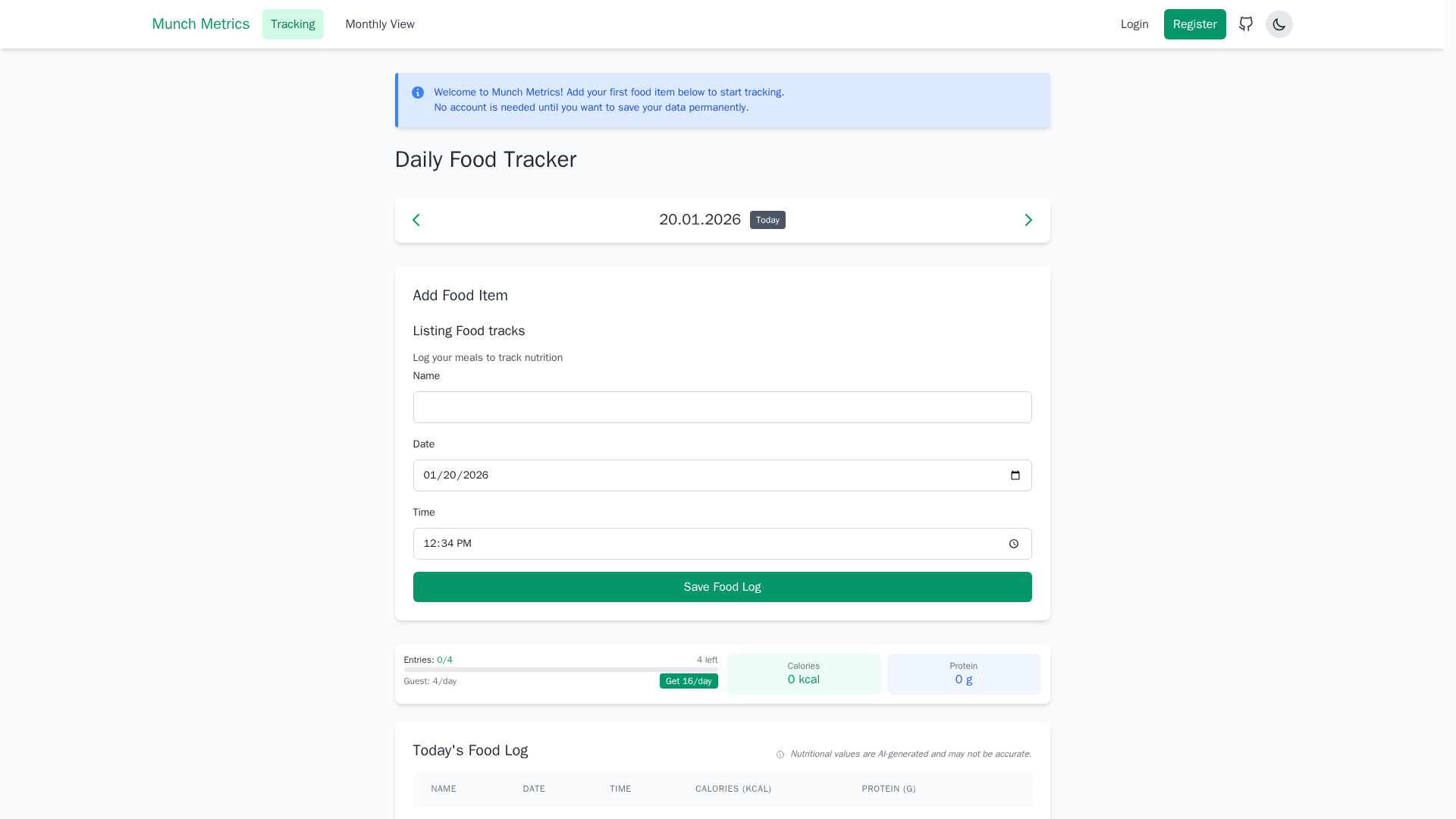Viewport: 1456px width, 819px height.
Task: Go to the next day with the right chevron
Action: 1028,220
